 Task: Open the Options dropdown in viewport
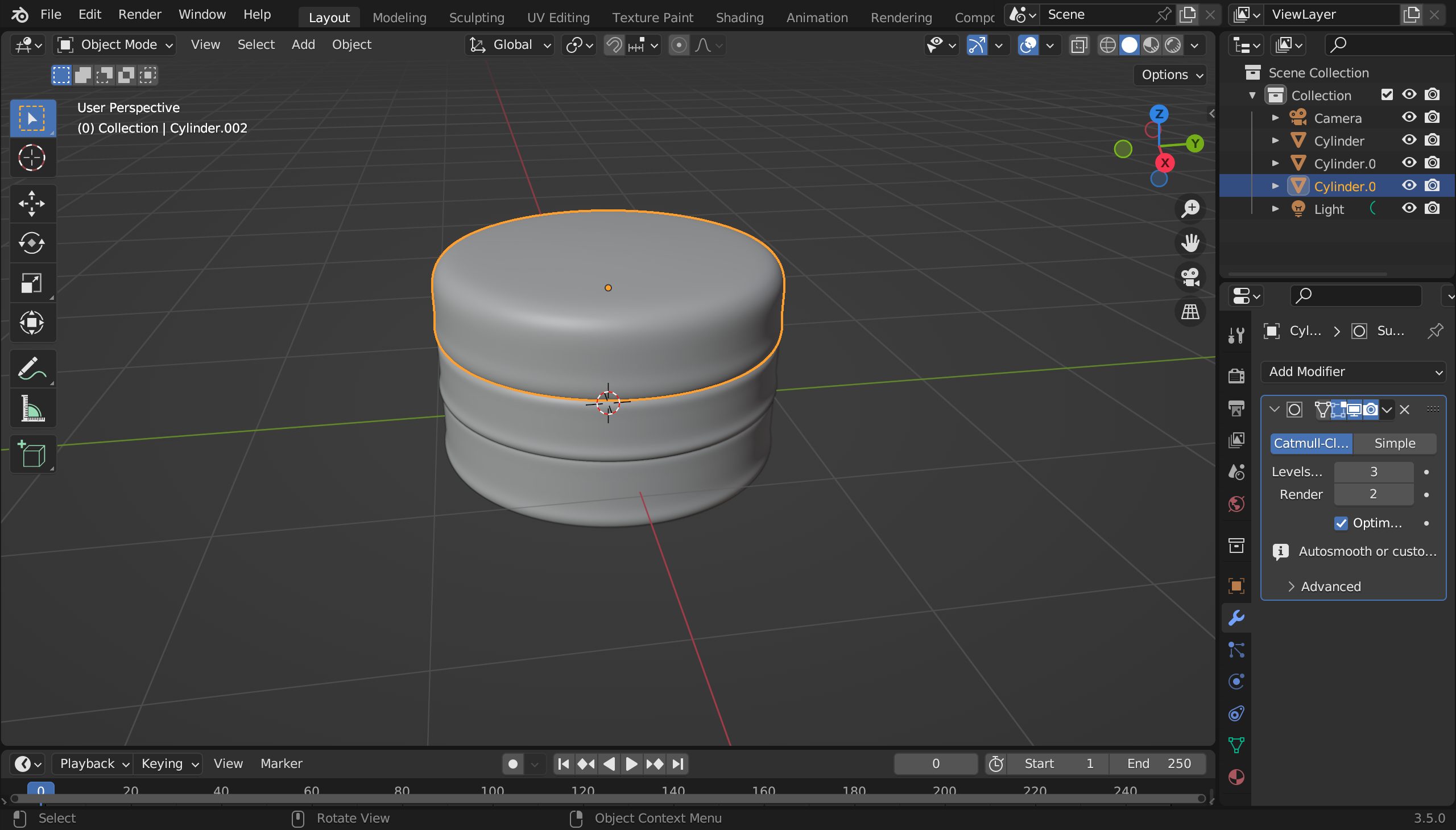1172,75
